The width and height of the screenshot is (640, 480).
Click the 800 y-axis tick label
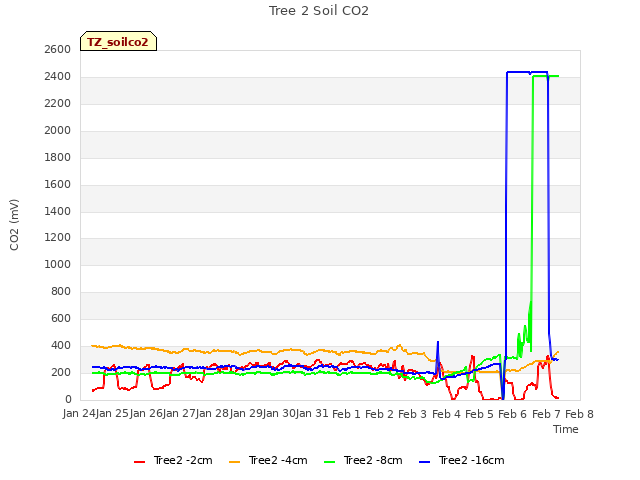pos(61,291)
